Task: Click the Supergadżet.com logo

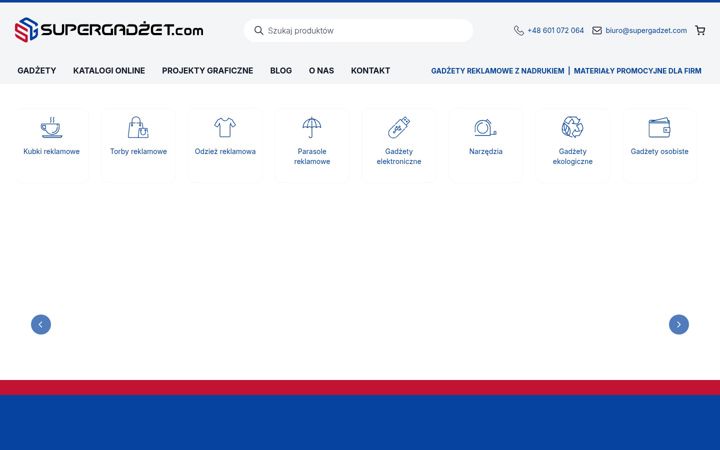Action: pyautogui.click(x=109, y=30)
